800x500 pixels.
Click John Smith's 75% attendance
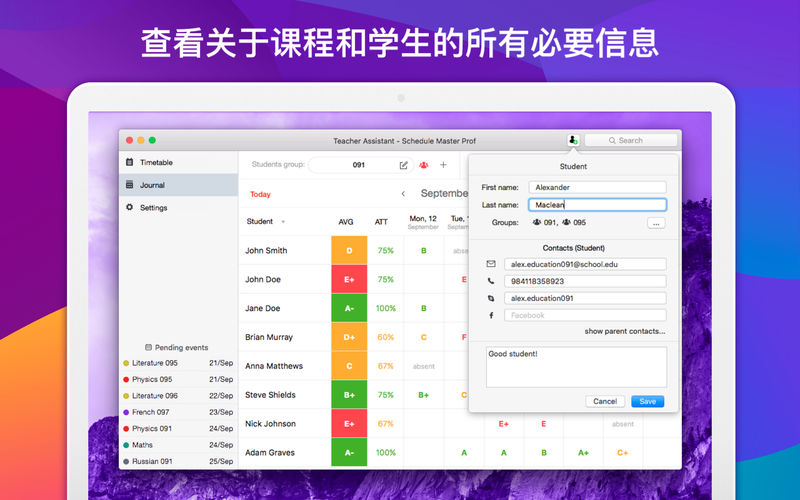(x=386, y=251)
